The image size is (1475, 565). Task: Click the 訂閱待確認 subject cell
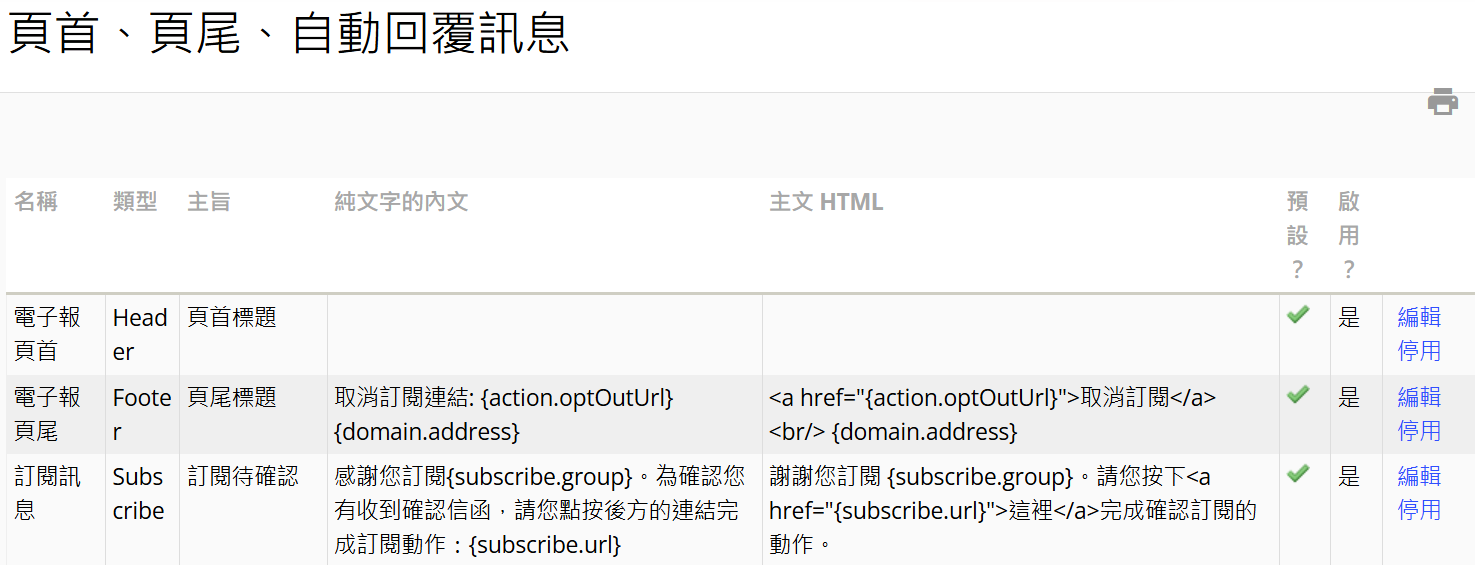[243, 477]
